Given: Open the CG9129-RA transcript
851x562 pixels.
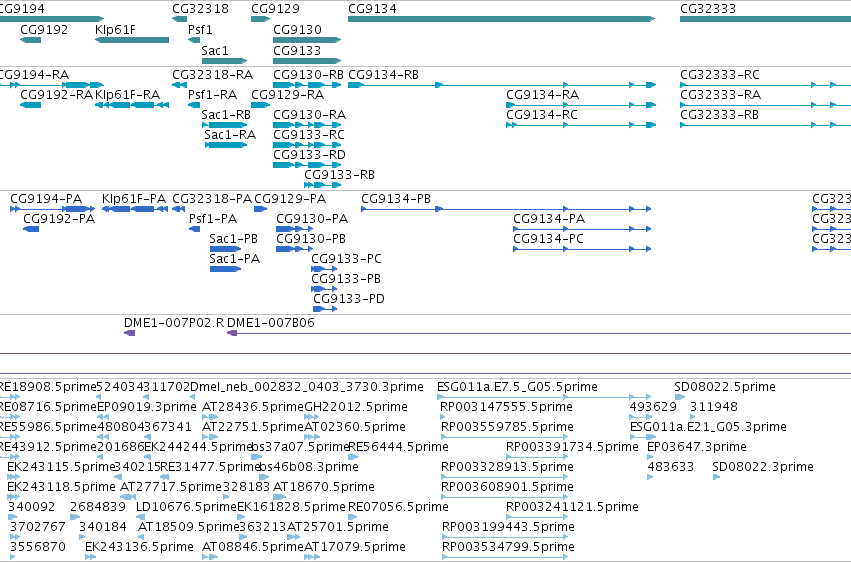Looking at the screenshot, I should click(x=261, y=105).
